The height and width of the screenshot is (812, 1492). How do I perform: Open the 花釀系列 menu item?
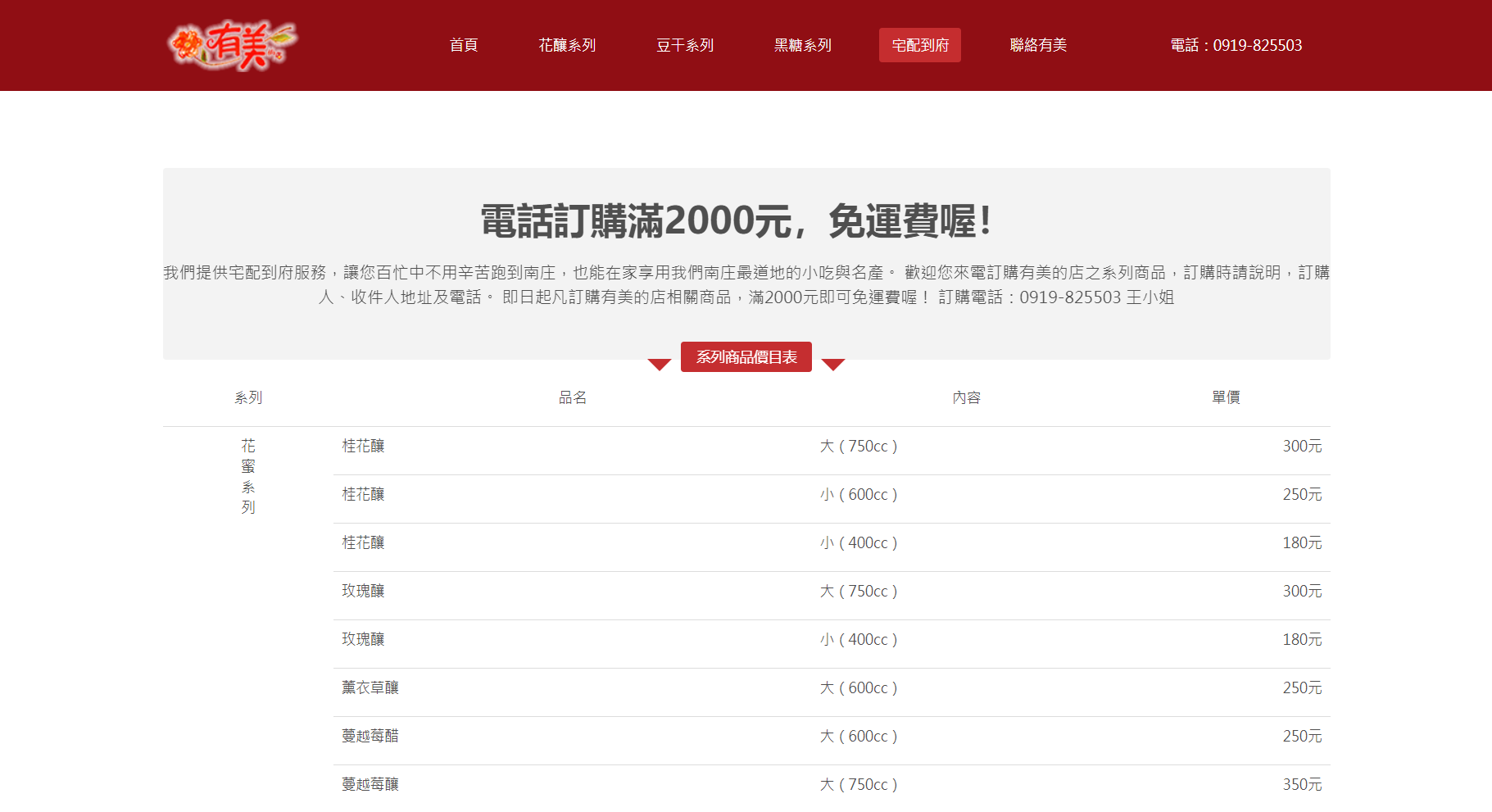(566, 45)
